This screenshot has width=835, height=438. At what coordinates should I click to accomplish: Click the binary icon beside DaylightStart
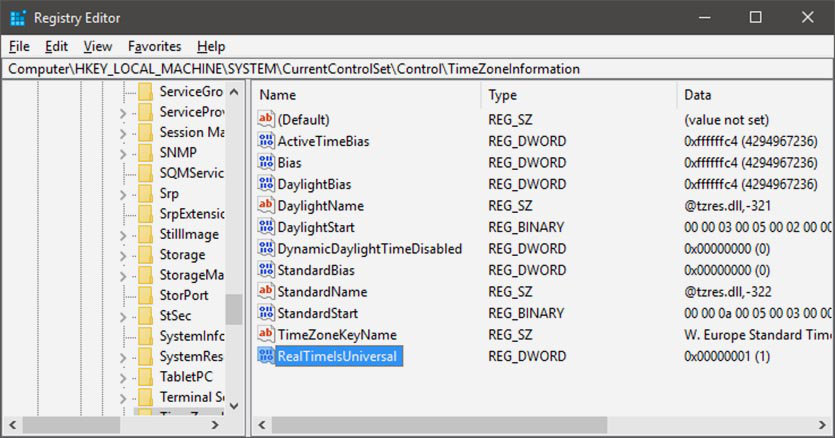266,227
